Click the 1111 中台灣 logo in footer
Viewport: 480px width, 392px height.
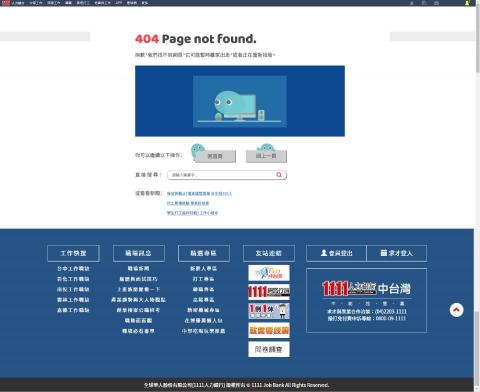(x=366, y=288)
